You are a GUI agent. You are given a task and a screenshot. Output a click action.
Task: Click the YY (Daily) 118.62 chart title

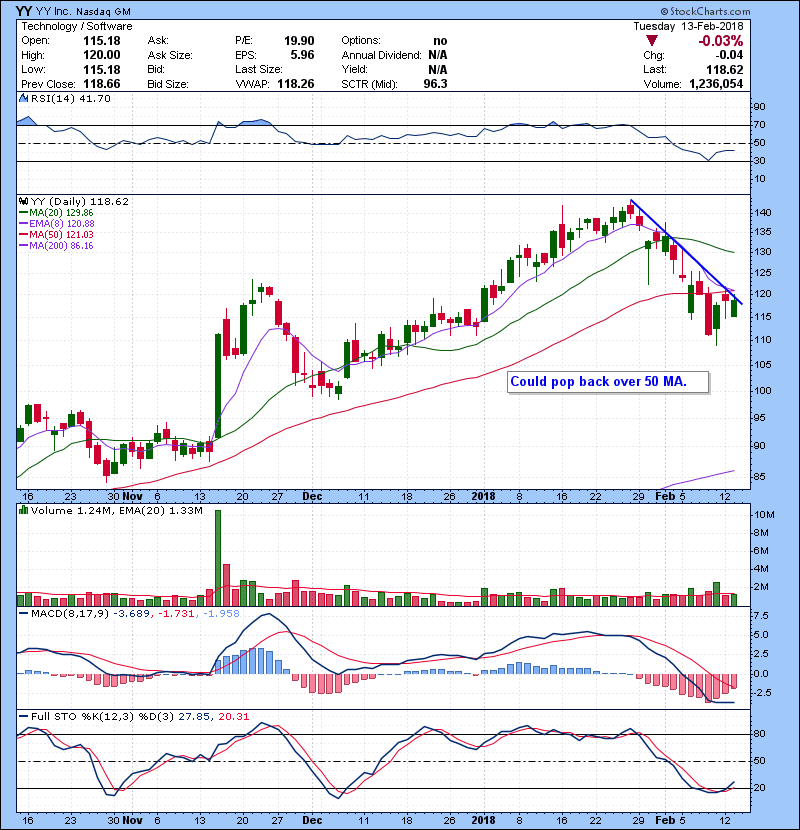[x=79, y=201]
